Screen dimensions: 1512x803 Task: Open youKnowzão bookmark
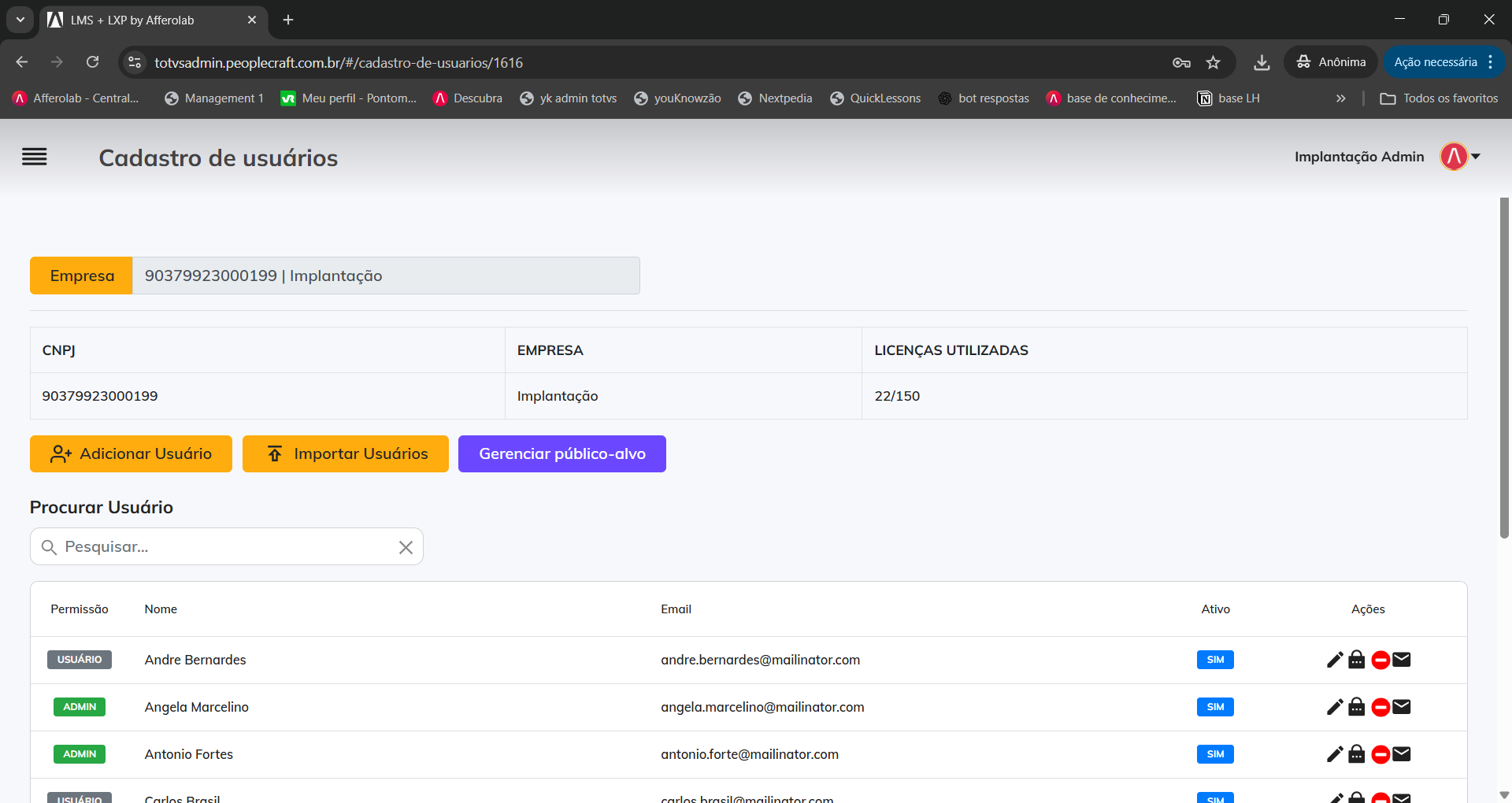point(678,98)
